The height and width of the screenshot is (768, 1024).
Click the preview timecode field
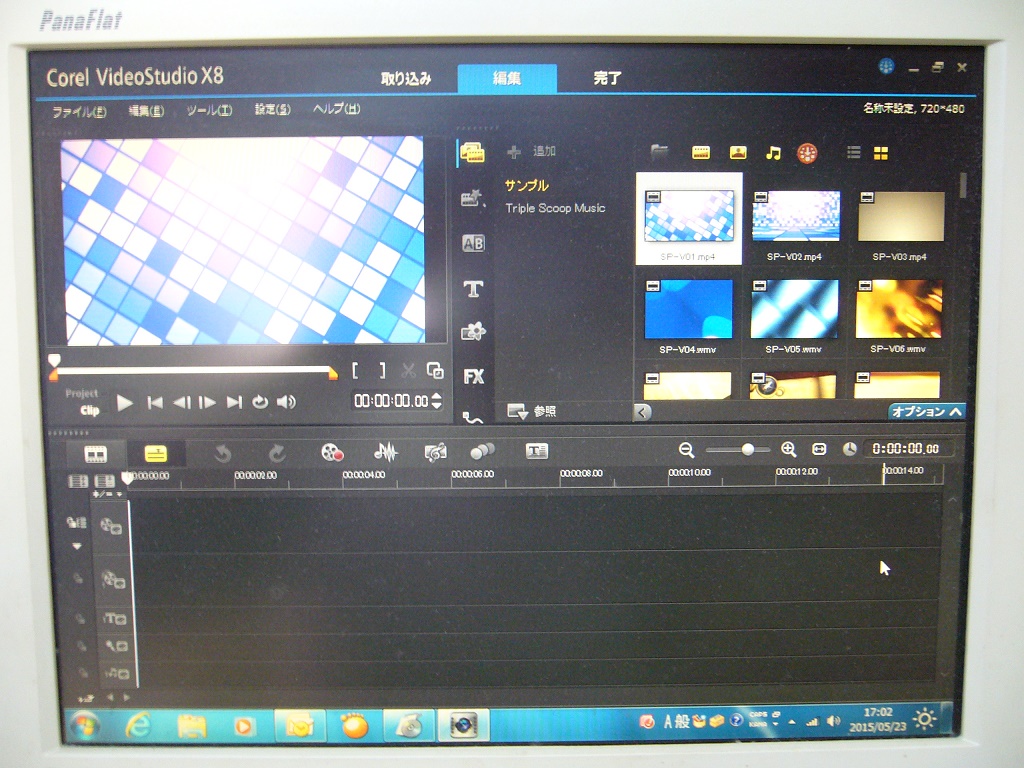[391, 401]
